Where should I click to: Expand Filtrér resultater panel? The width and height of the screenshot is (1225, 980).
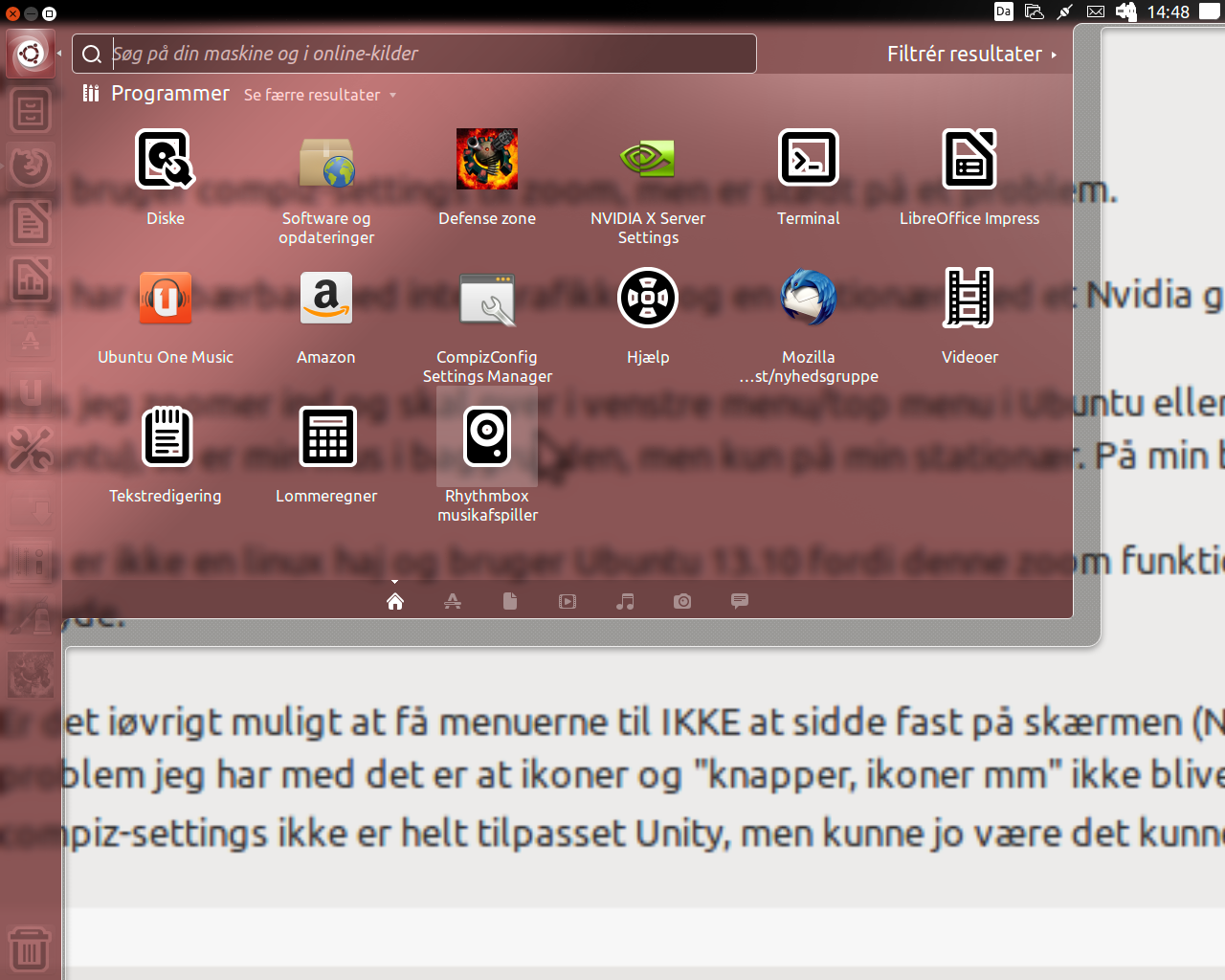971,54
